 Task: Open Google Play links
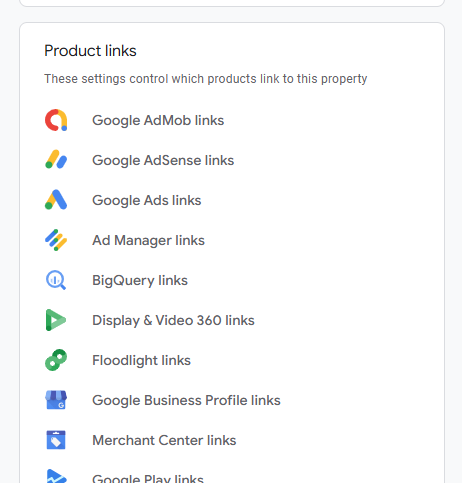point(148,479)
